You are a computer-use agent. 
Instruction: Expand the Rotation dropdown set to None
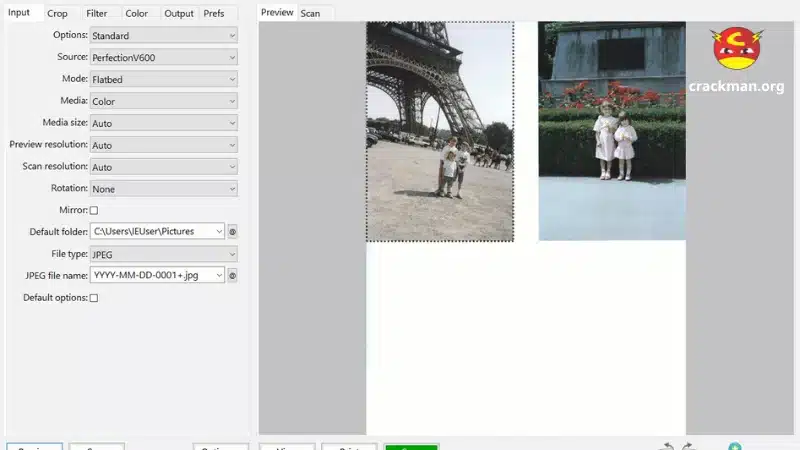163,189
